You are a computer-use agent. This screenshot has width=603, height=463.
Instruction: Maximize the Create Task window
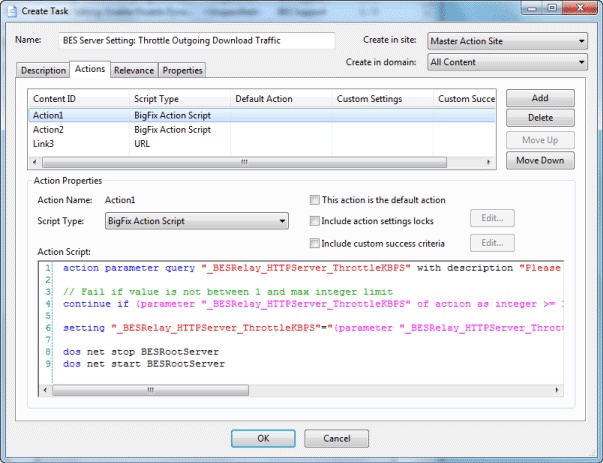click(552, 8)
